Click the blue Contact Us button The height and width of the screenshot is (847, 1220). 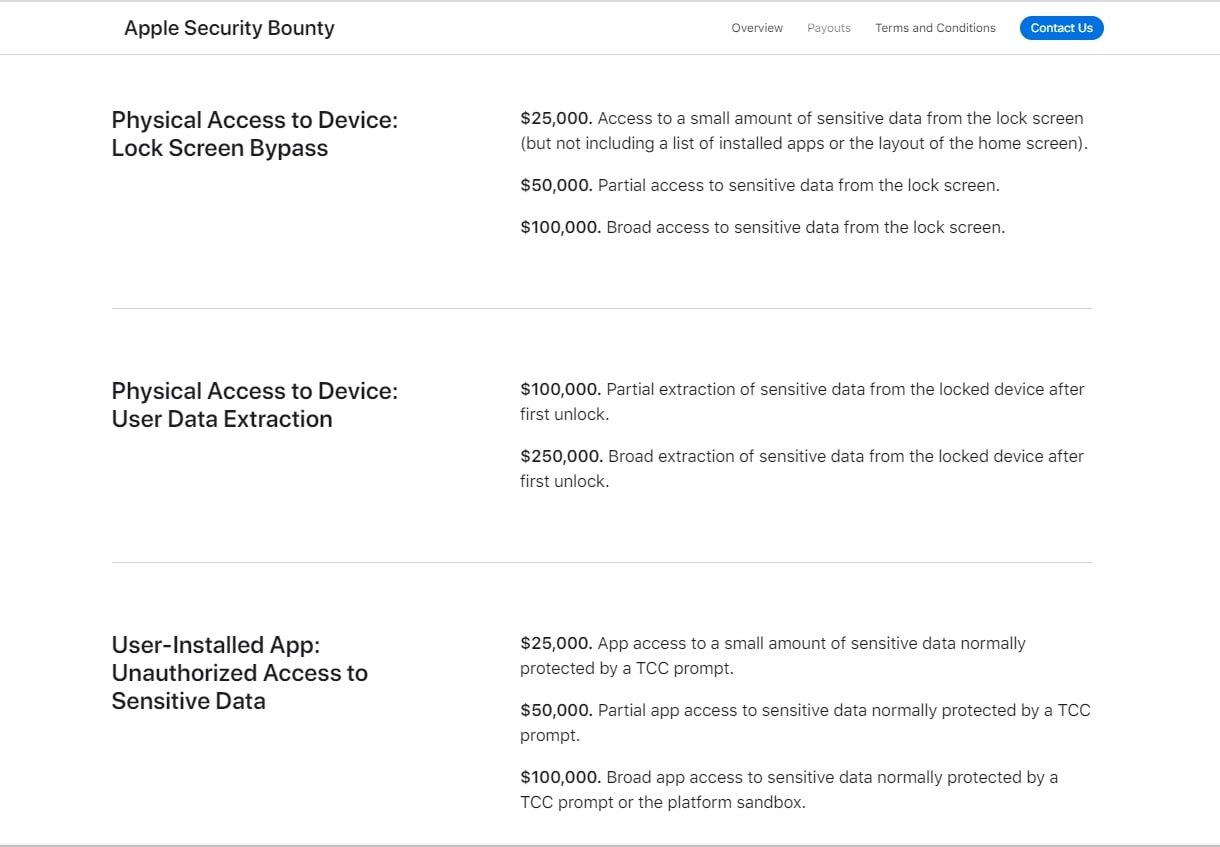tap(1061, 28)
